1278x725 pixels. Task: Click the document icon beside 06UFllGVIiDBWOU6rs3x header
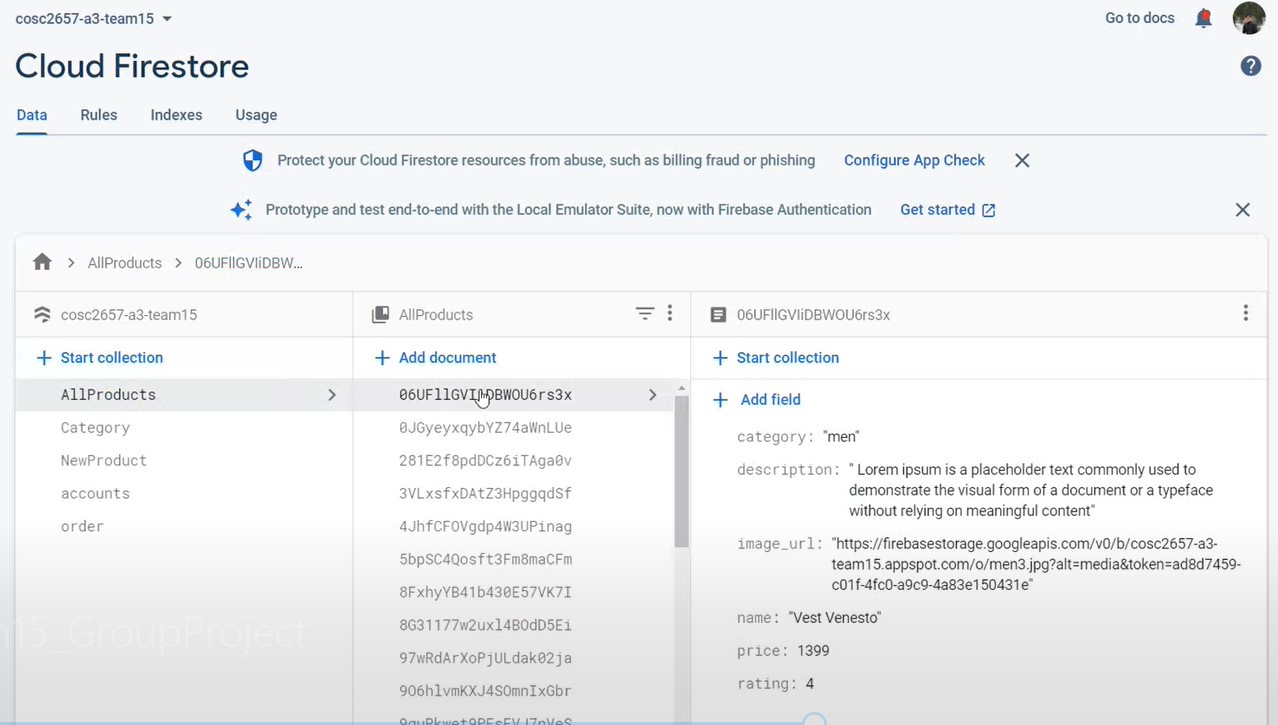coord(718,314)
